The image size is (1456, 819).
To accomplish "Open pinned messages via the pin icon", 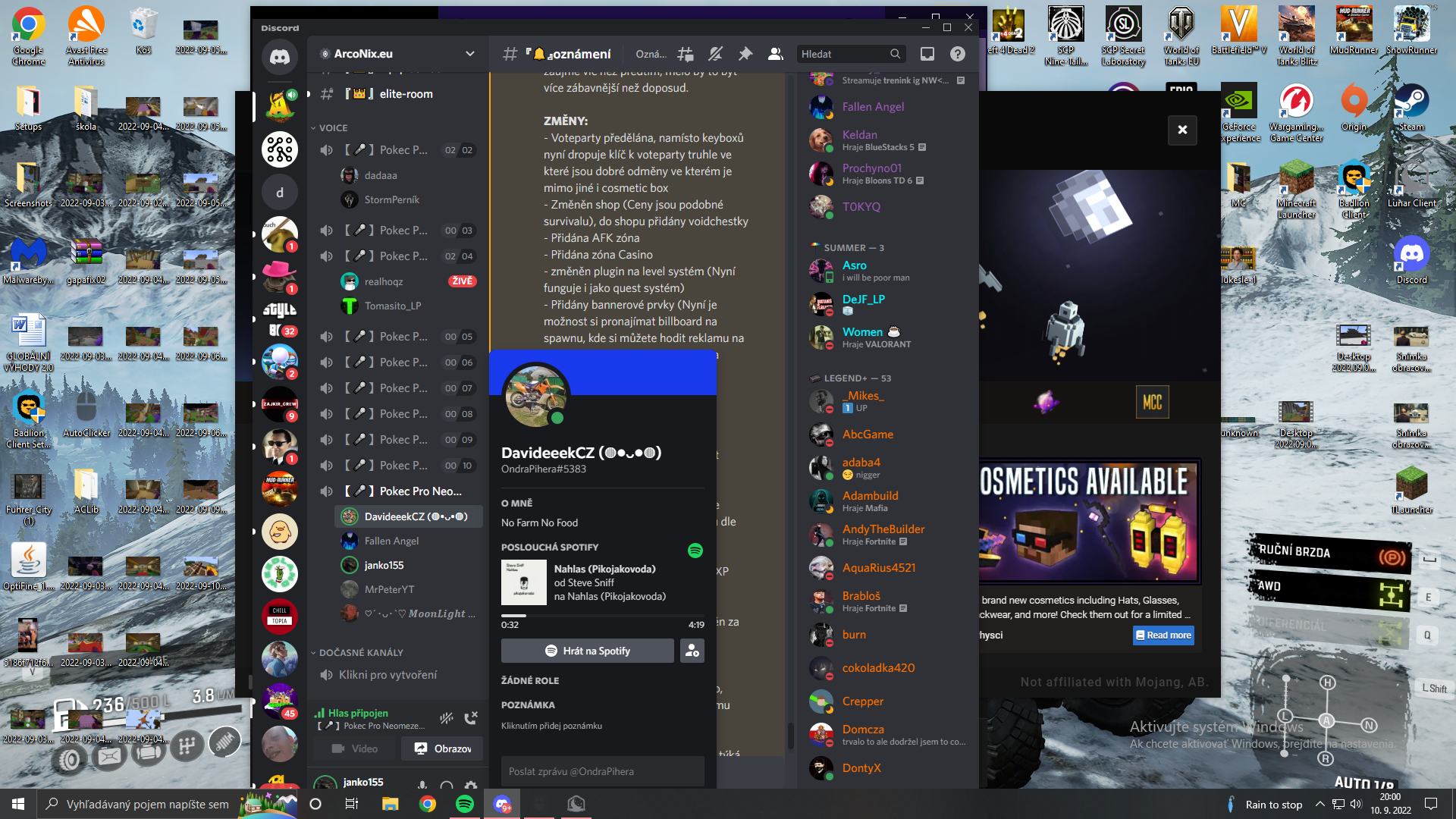I will tap(745, 54).
